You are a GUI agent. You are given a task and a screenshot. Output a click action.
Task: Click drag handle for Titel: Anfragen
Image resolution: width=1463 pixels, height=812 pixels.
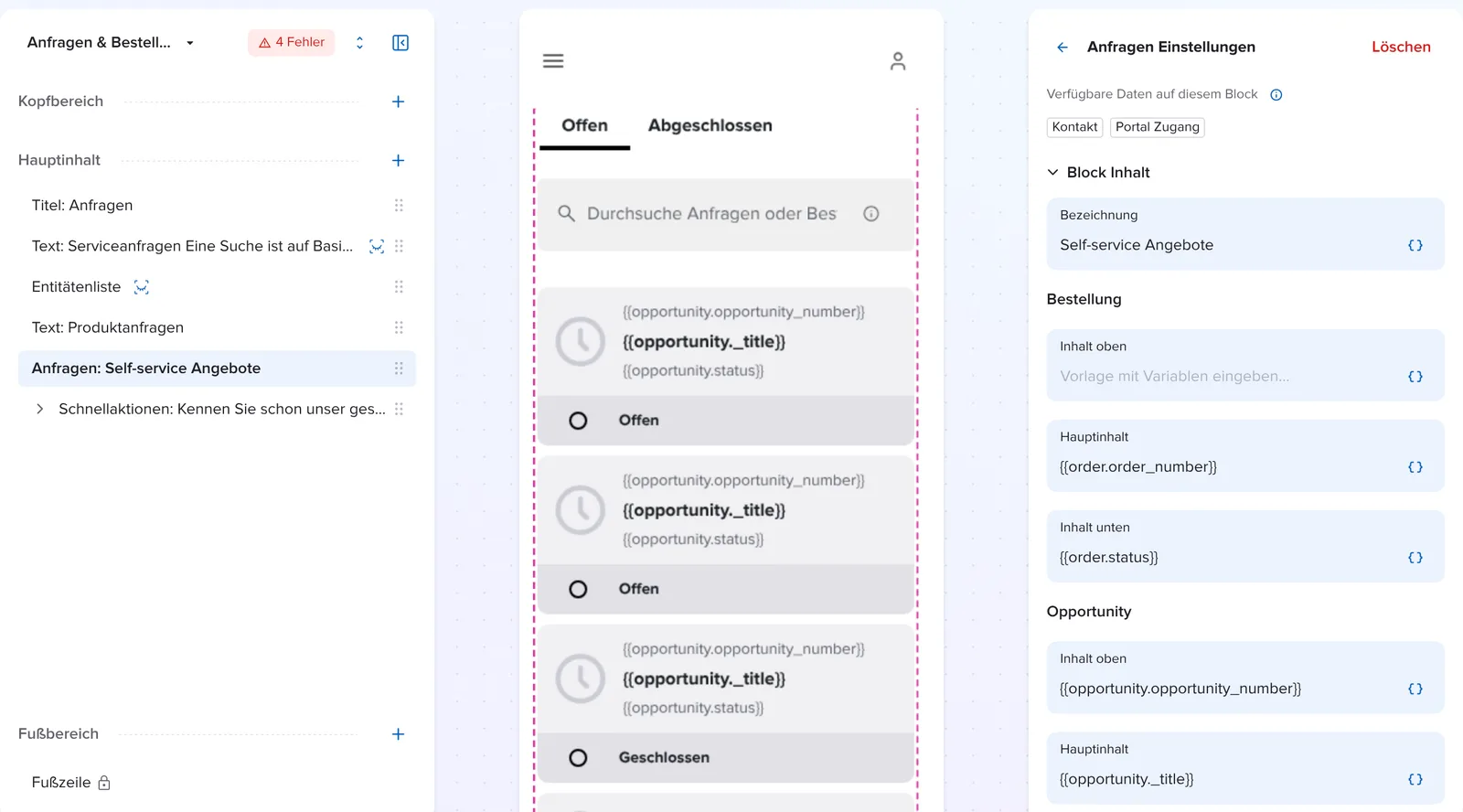pyautogui.click(x=399, y=206)
